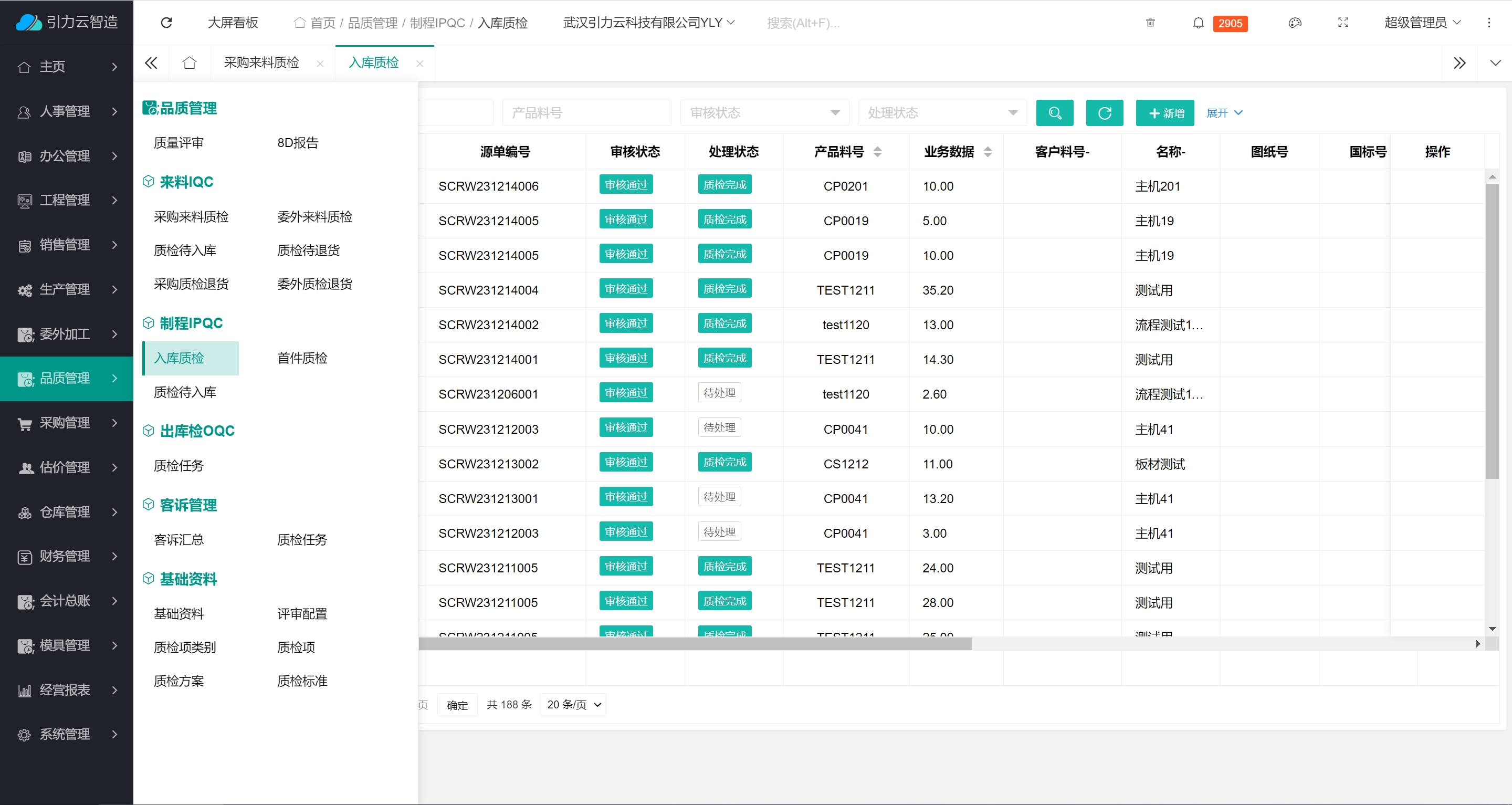This screenshot has height=805, width=1512.
Task: Open the 处理状态 dropdown
Action: click(941, 113)
